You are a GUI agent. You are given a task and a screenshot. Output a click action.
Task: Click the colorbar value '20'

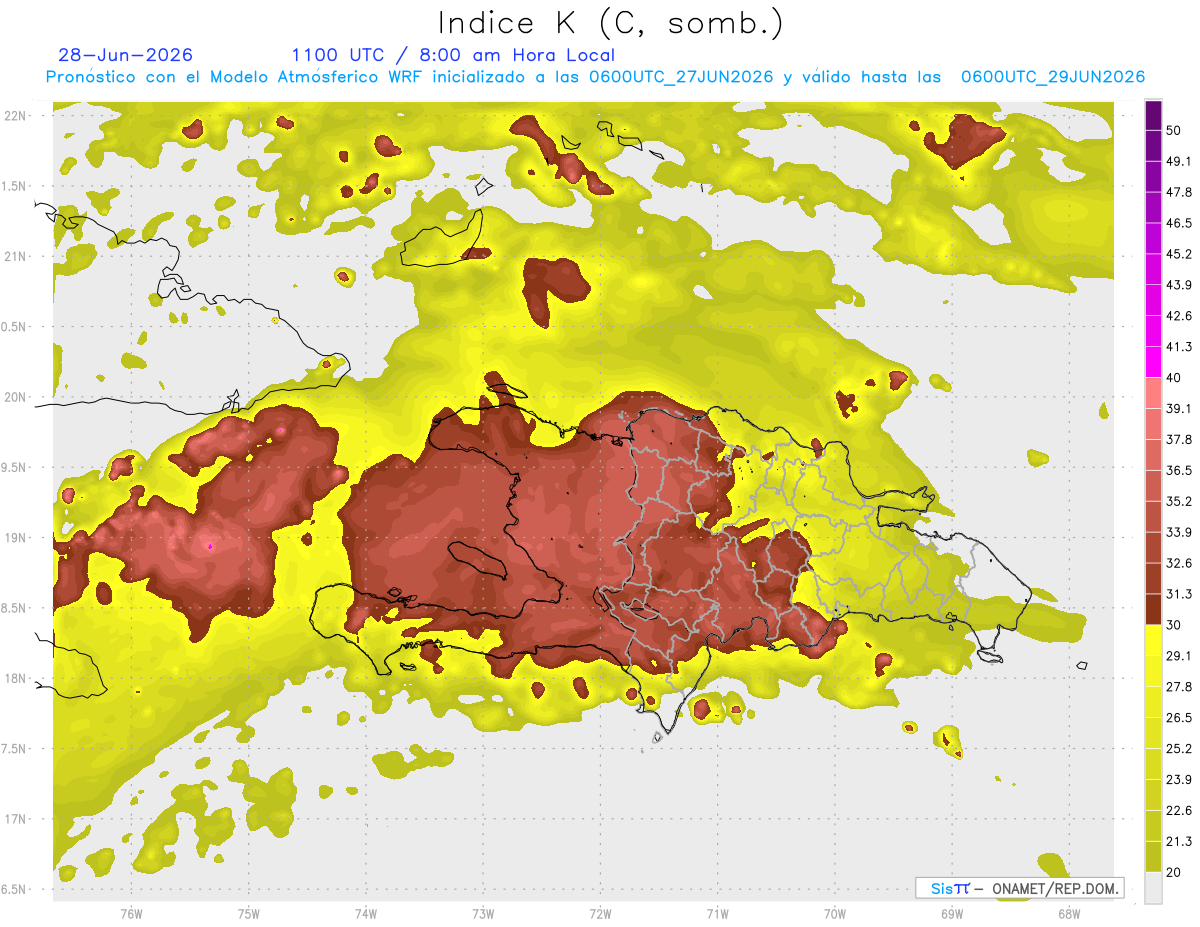tap(1174, 871)
